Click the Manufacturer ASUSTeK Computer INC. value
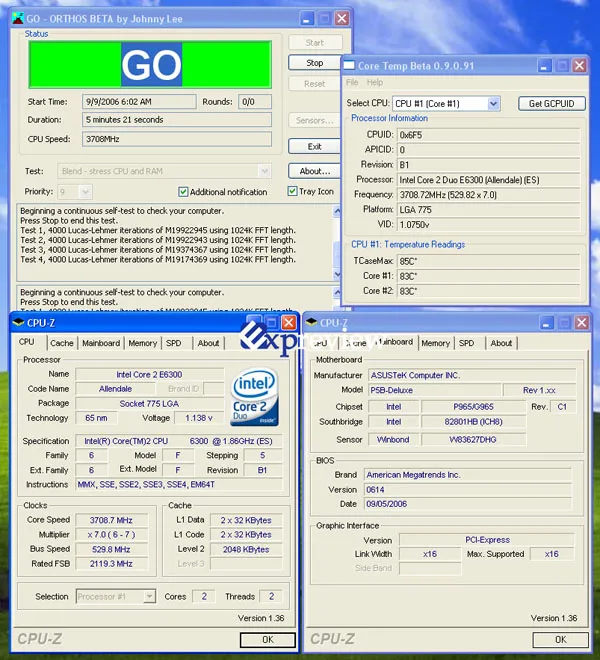The height and width of the screenshot is (660, 600). 472,375
